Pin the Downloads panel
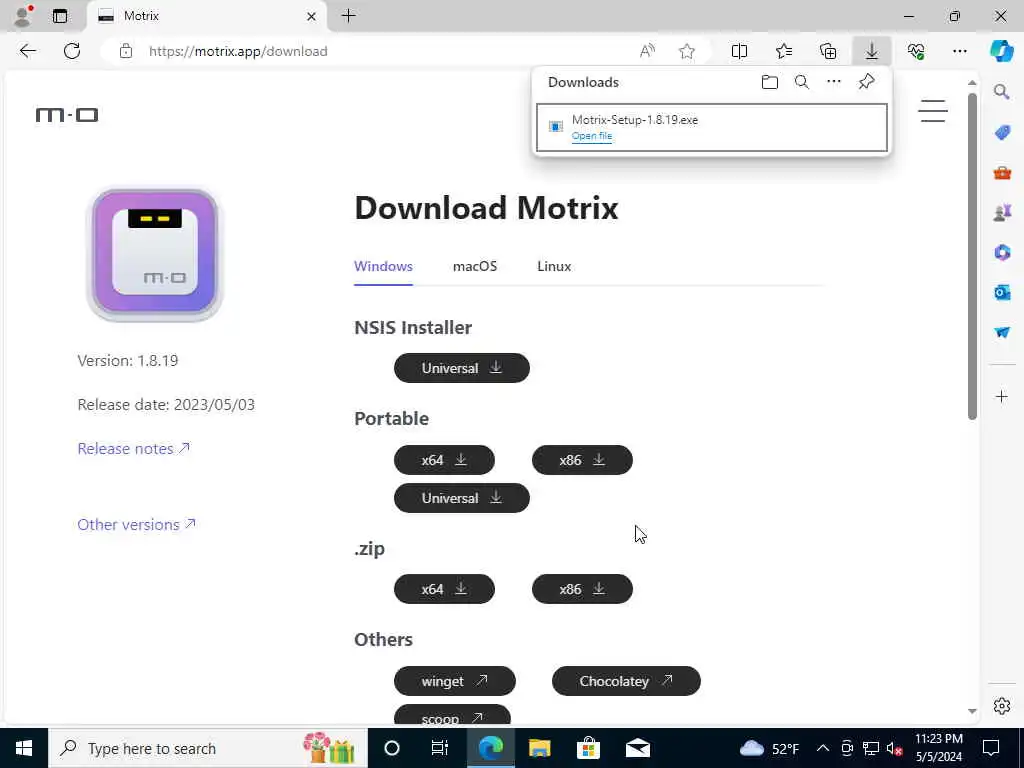The height and width of the screenshot is (768, 1024). pos(867,82)
